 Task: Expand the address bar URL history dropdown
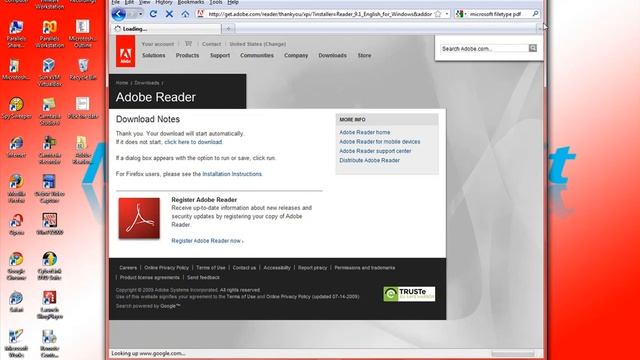pos(447,14)
